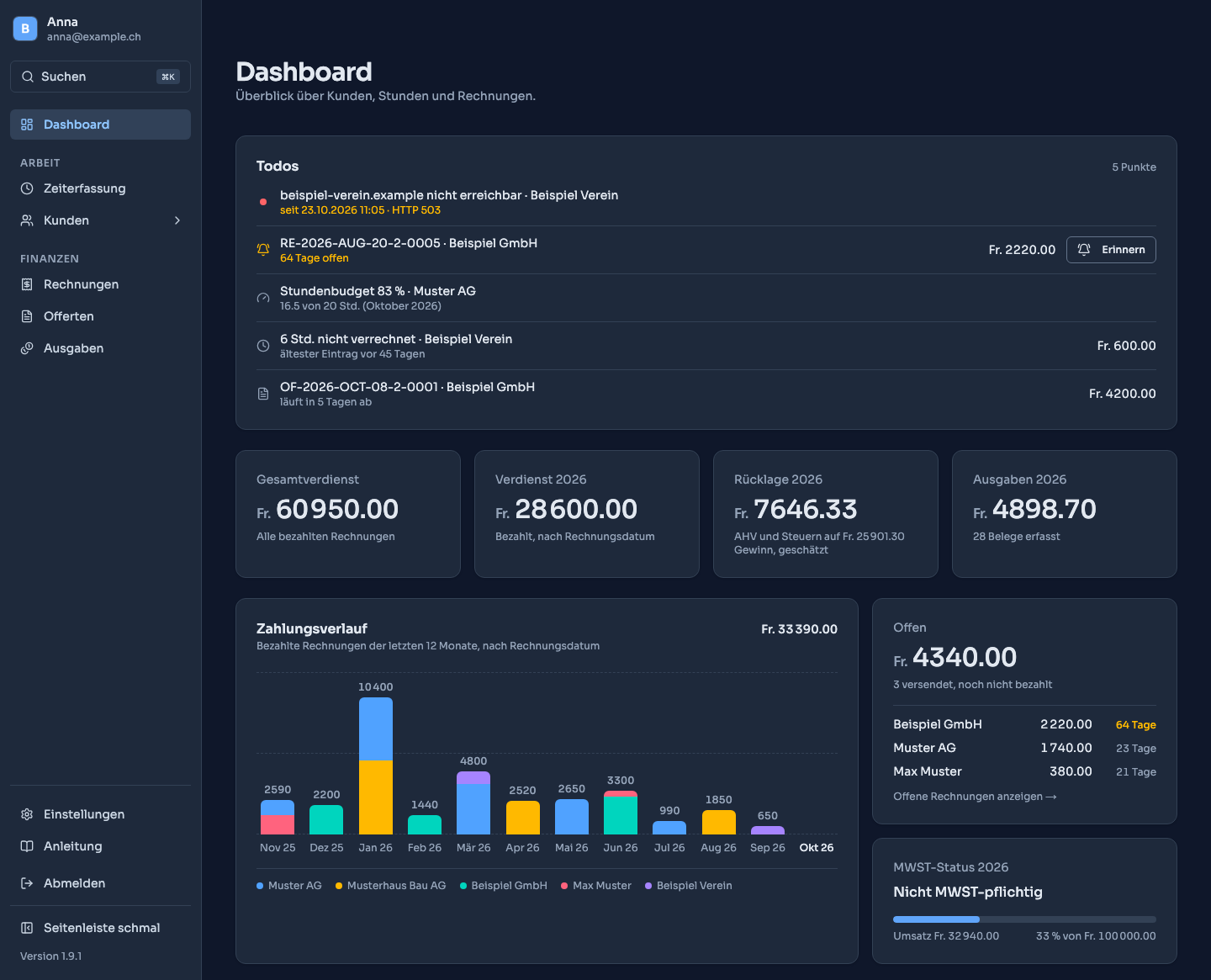Click the Dashboard grid icon in sidebar
Screen dimensions: 1211x980
[x=27, y=124]
